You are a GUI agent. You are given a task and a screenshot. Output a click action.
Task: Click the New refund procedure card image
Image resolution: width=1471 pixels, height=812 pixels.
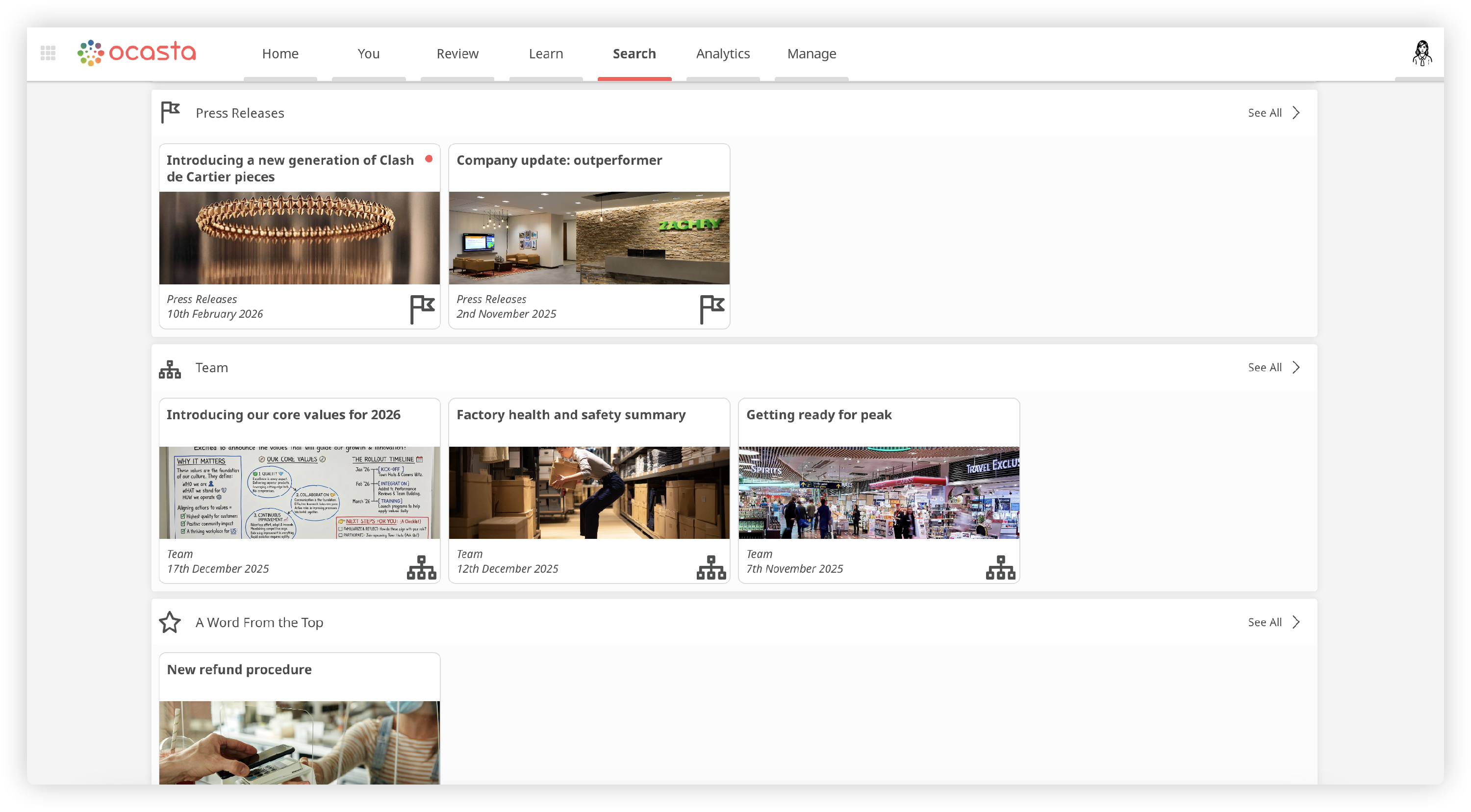299,742
